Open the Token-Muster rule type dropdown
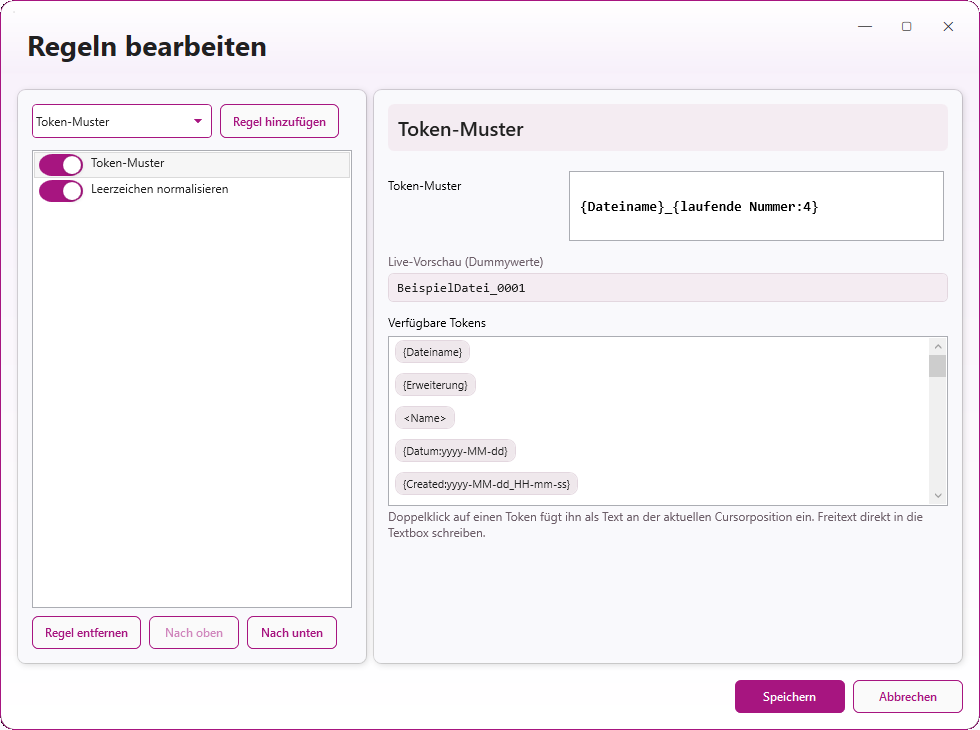 [122, 122]
